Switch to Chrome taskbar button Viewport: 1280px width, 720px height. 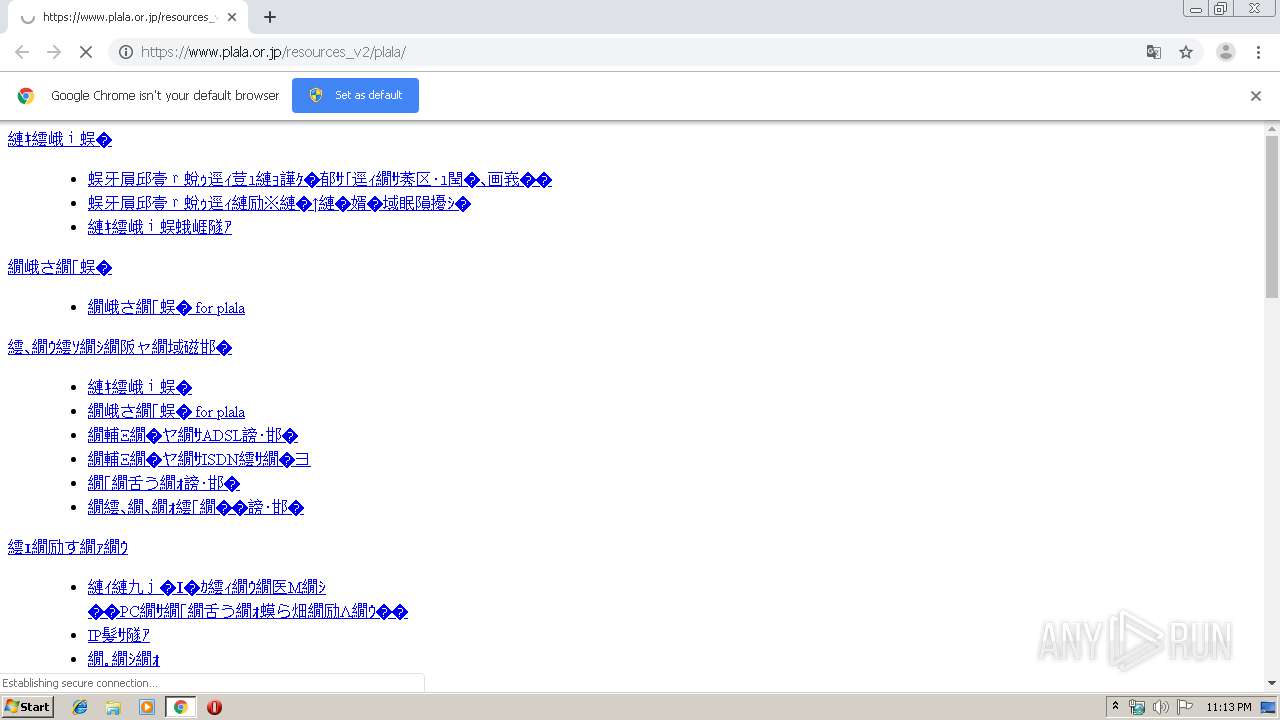tap(180, 707)
